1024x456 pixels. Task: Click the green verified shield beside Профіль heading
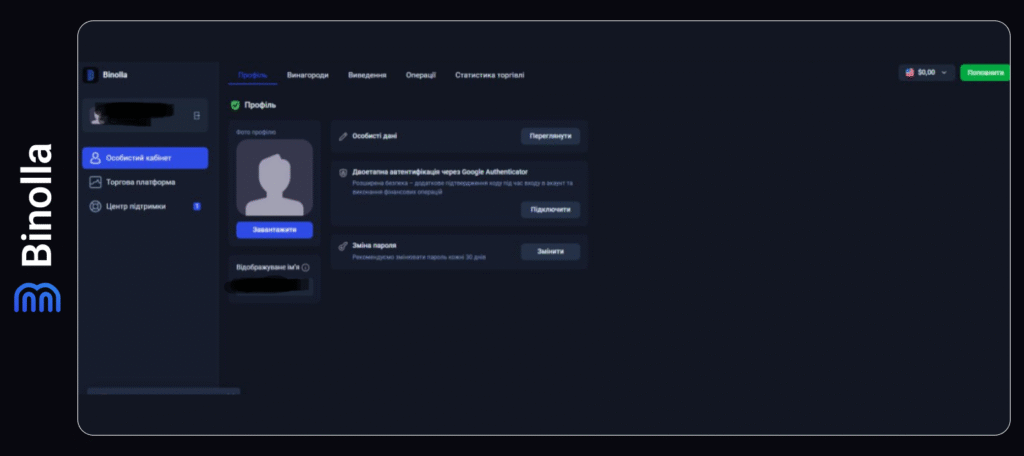coord(235,105)
